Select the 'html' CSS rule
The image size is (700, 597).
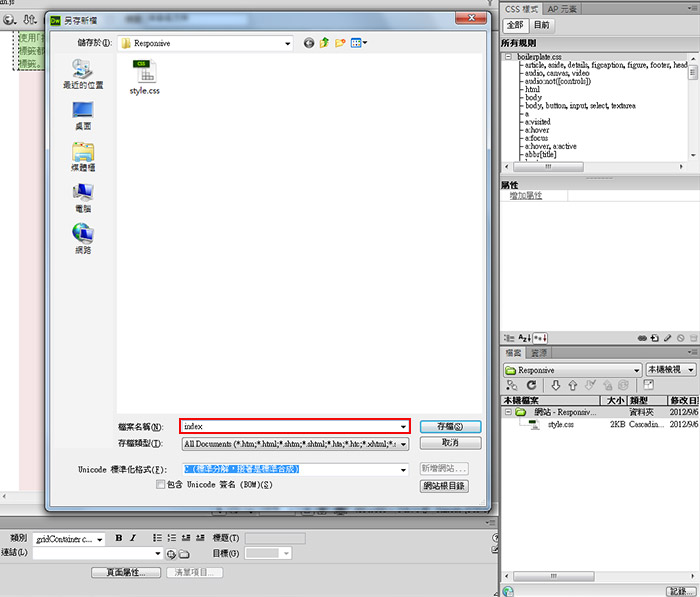click(532, 89)
